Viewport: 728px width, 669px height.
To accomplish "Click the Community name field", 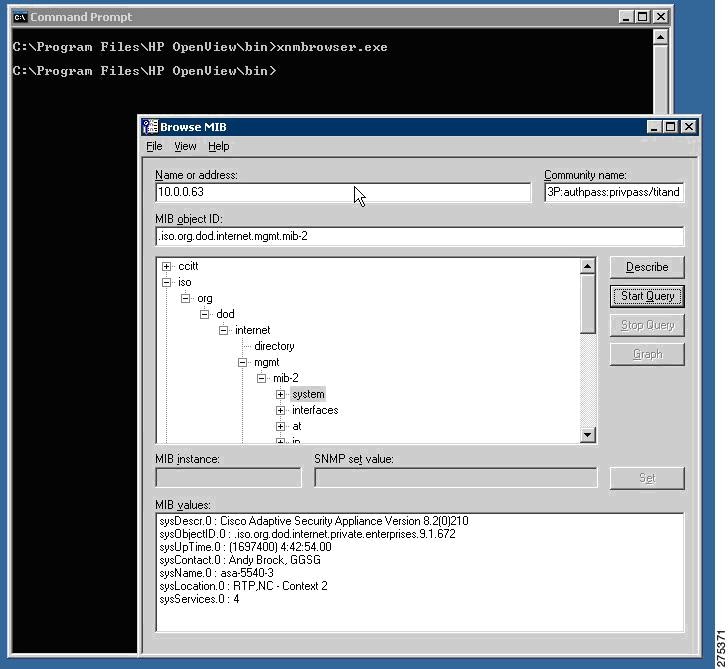I will click(614, 192).
